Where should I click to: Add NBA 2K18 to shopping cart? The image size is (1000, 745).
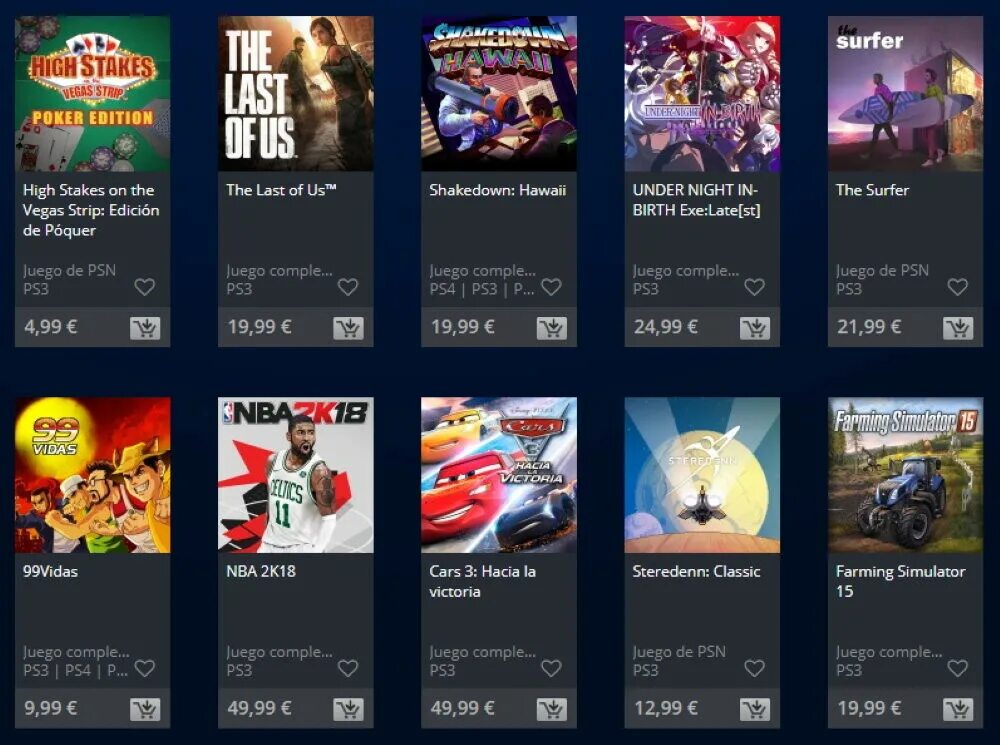point(348,709)
